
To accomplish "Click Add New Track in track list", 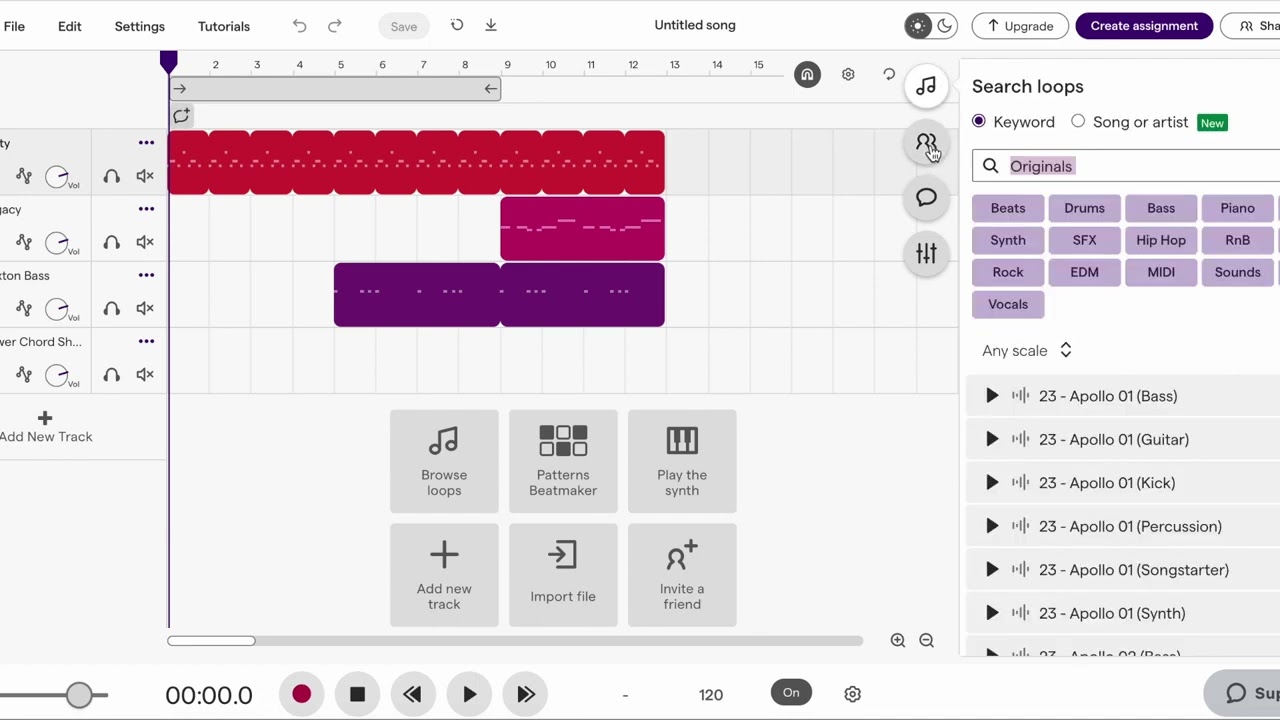I will pyautogui.click(x=45, y=427).
